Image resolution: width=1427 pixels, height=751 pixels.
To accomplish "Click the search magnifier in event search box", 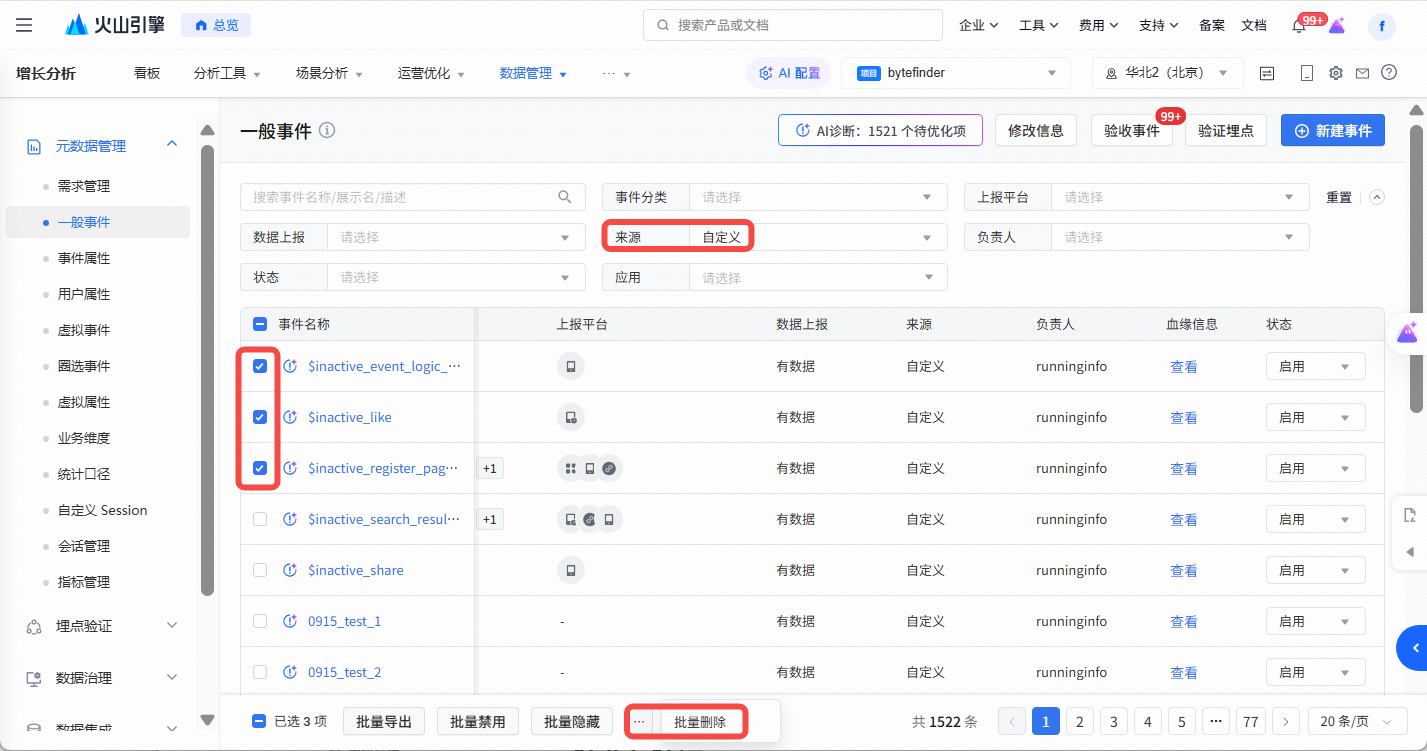I will [x=565, y=197].
